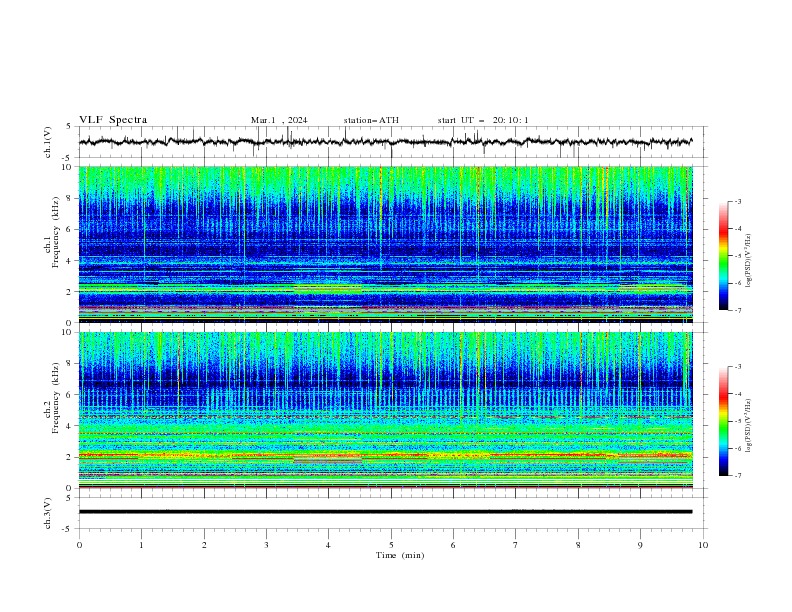Click the ch.2 spectrogram color scale bar
Screen dimensions: 792x612
click(x=723, y=421)
